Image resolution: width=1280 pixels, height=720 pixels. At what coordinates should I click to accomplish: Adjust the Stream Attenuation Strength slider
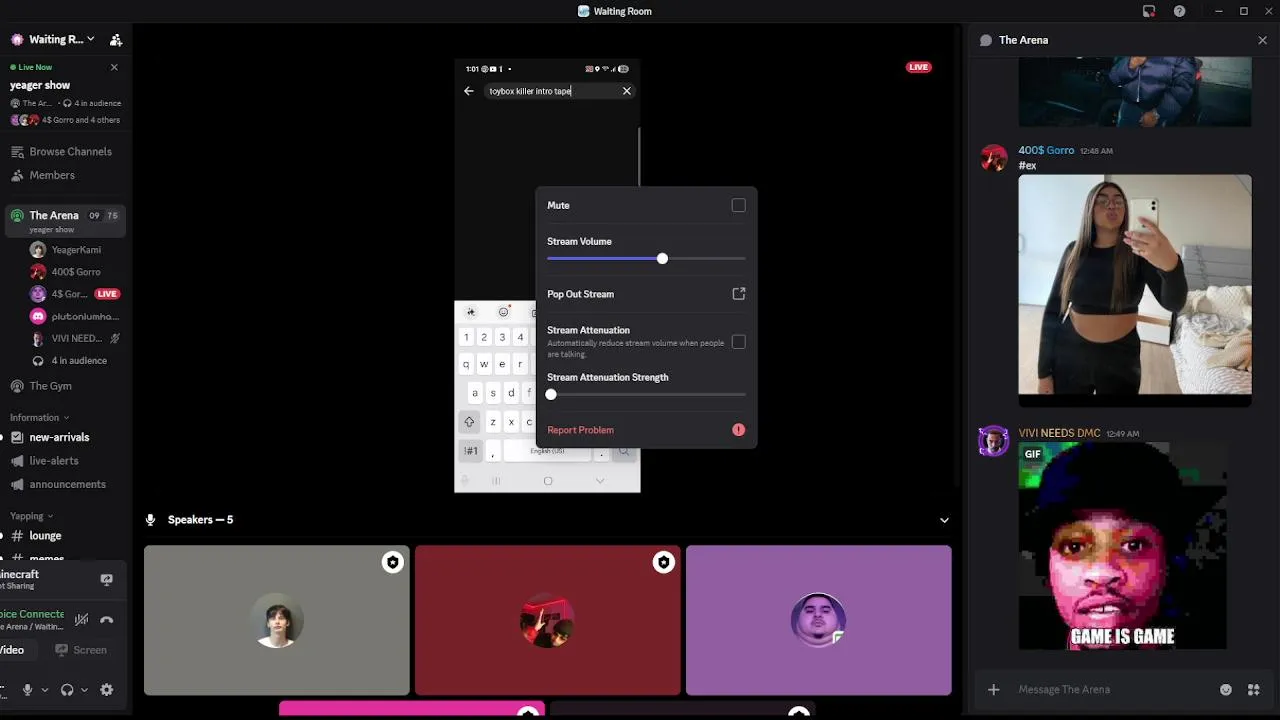(x=646, y=395)
